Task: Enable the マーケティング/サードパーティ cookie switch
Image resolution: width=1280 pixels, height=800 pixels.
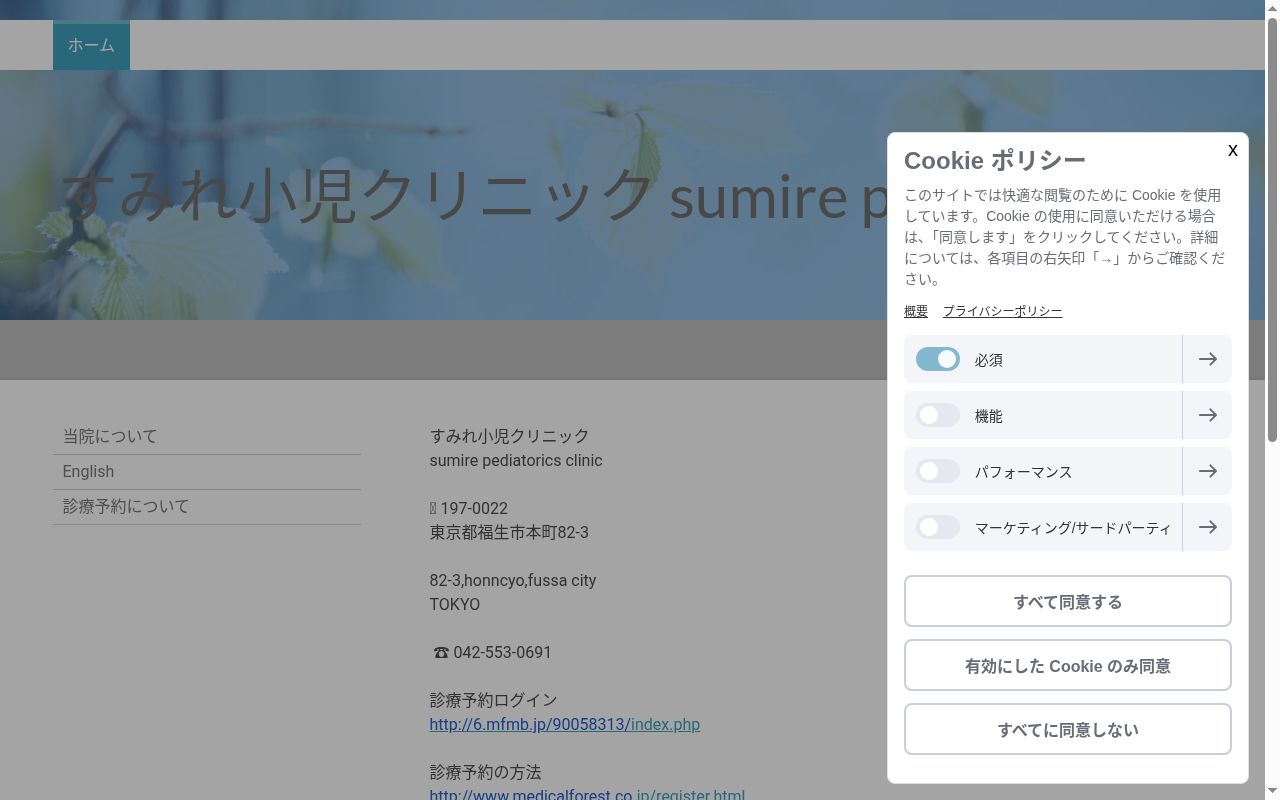Action: 938,527
